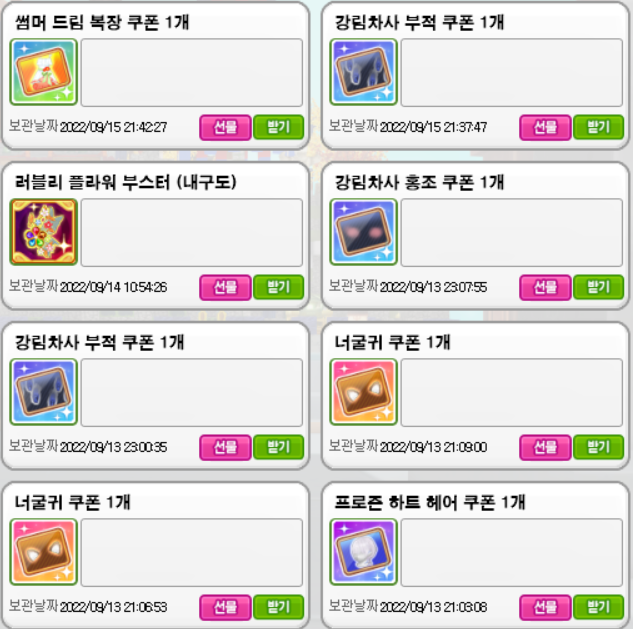633x629 pixels.
Task: Gift the 강림차사 홍조 쿠폰 with 선물
Action: (x=545, y=287)
